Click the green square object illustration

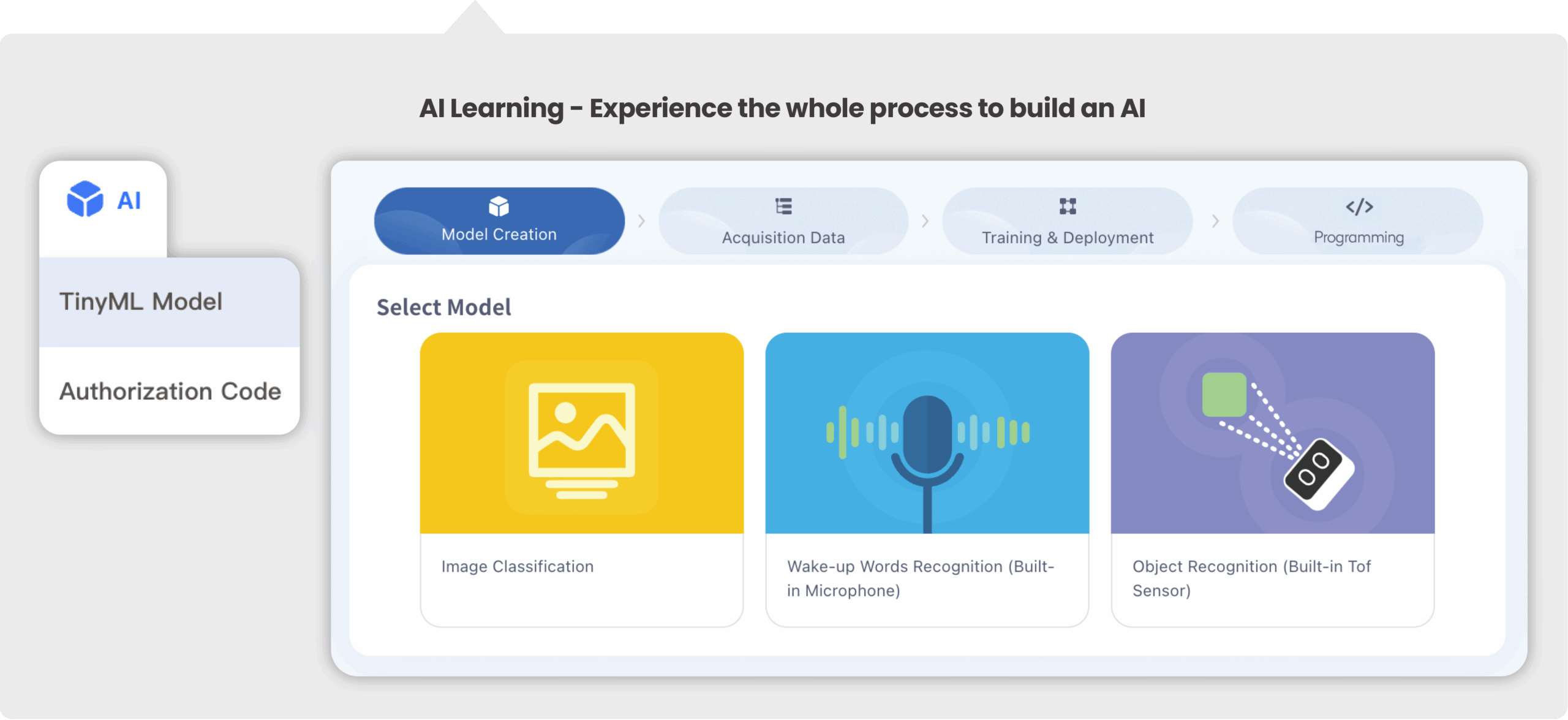pyautogui.click(x=1224, y=395)
